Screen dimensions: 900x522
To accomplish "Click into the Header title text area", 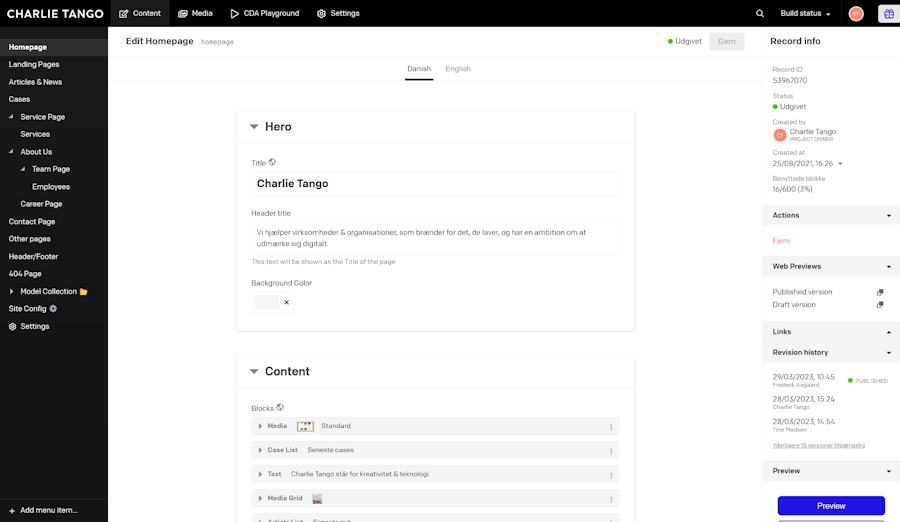I will click(x=435, y=238).
